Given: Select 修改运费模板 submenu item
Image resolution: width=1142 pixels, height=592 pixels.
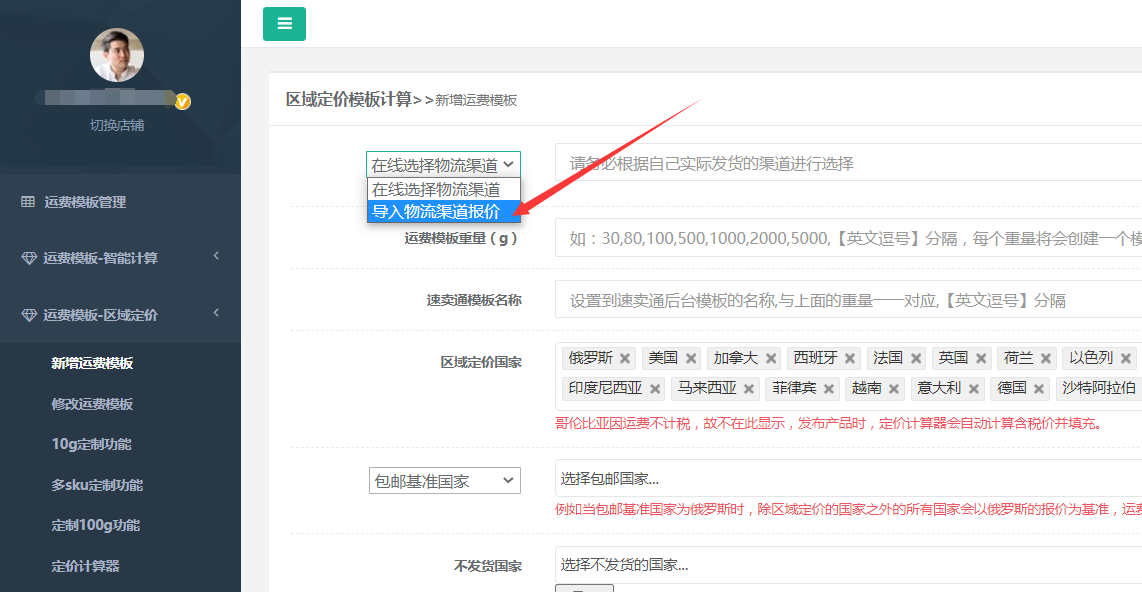Looking at the screenshot, I should 92,403.
